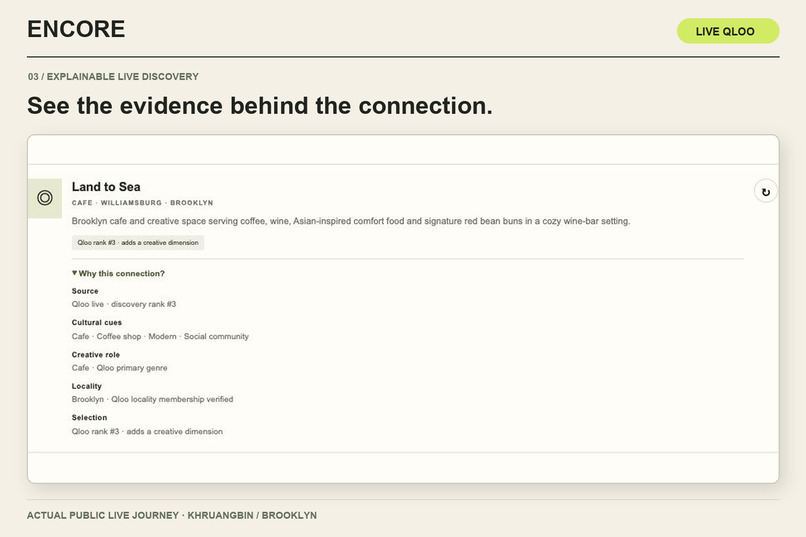Click Qloo live · discovery rank #3 text
This screenshot has height=537, width=806.
[x=124, y=304]
